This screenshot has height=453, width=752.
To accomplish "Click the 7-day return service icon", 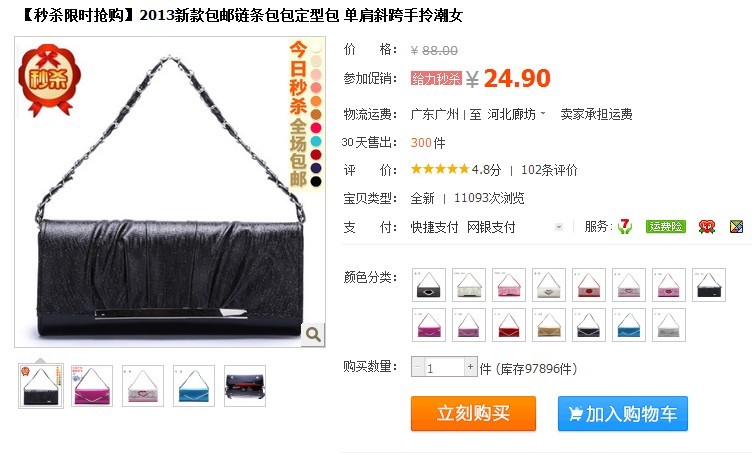I will (624, 226).
